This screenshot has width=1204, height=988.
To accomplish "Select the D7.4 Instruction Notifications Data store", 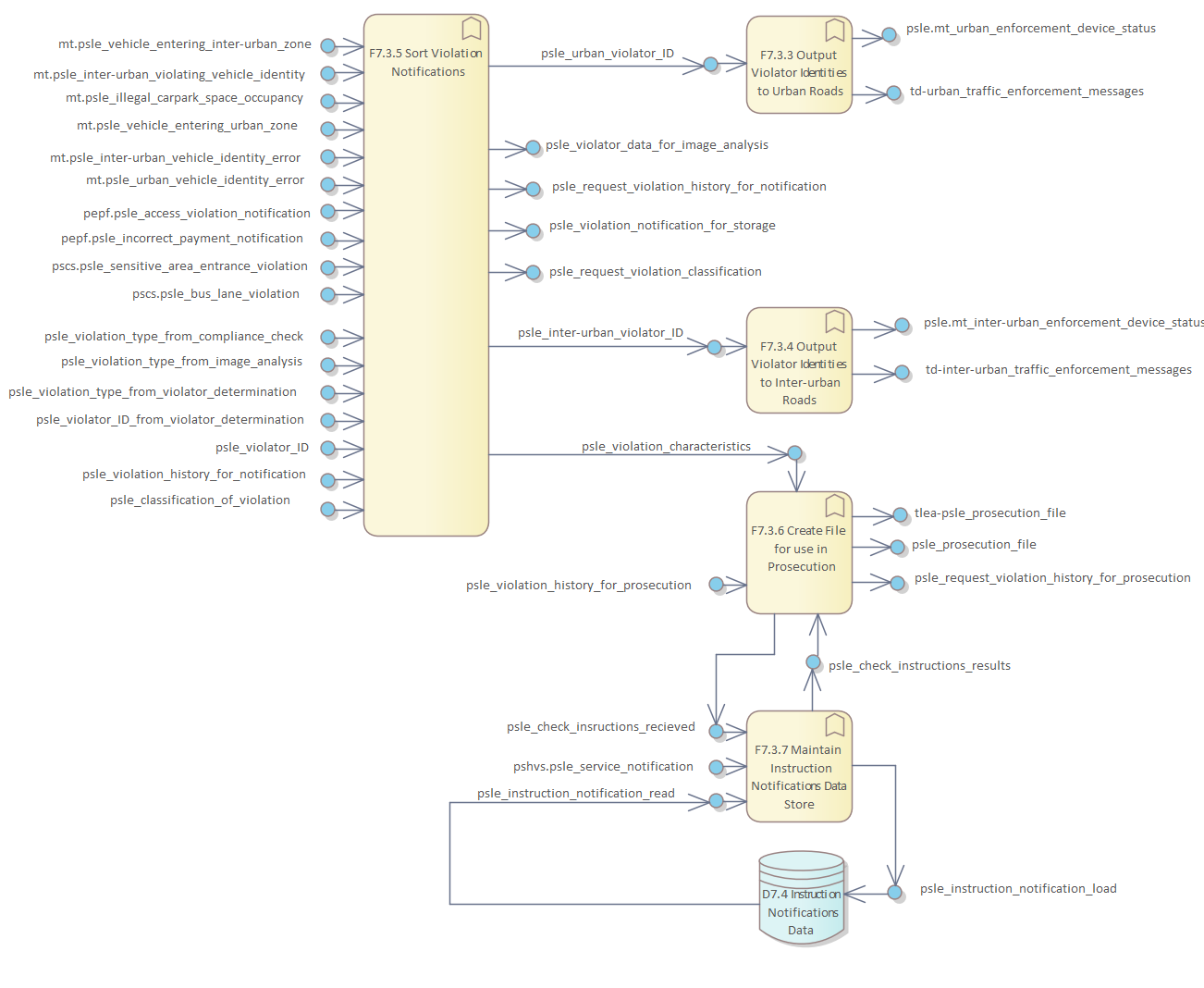I will (x=801, y=899).
